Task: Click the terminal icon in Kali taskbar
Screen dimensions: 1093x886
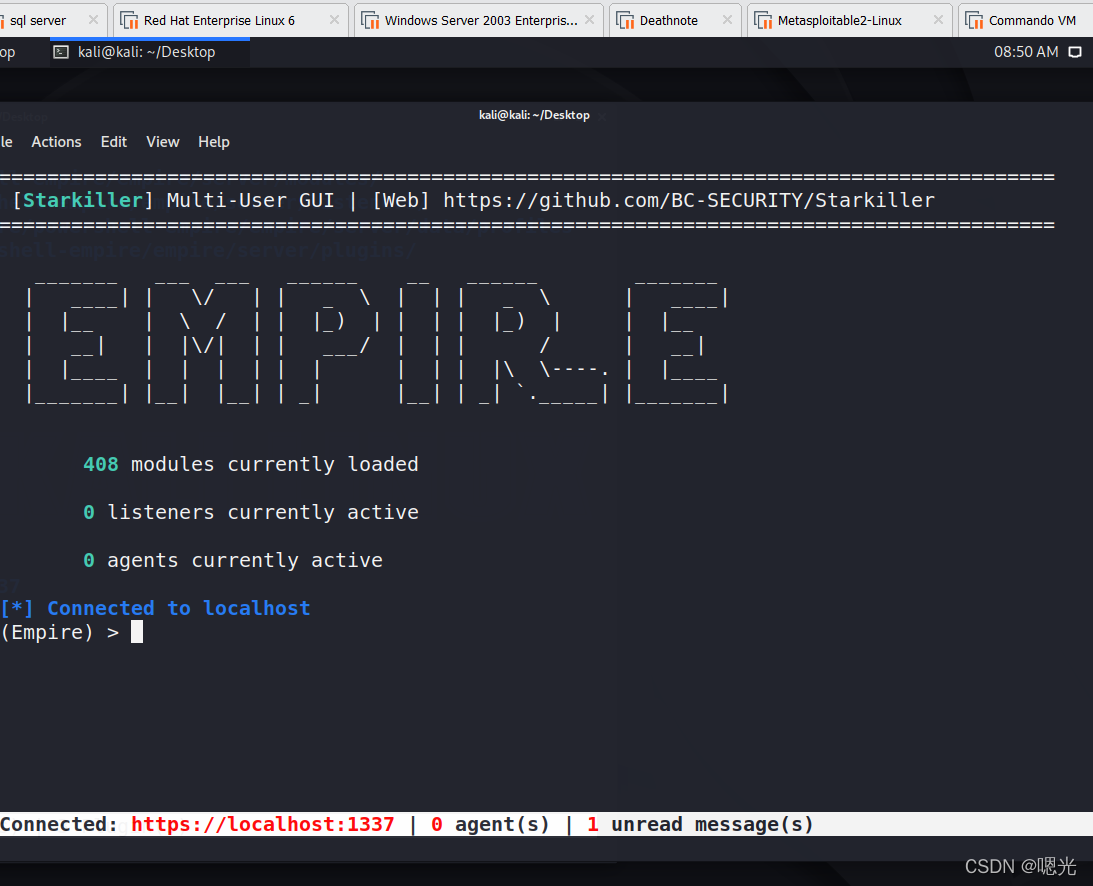Action: [x=61, y=52]
